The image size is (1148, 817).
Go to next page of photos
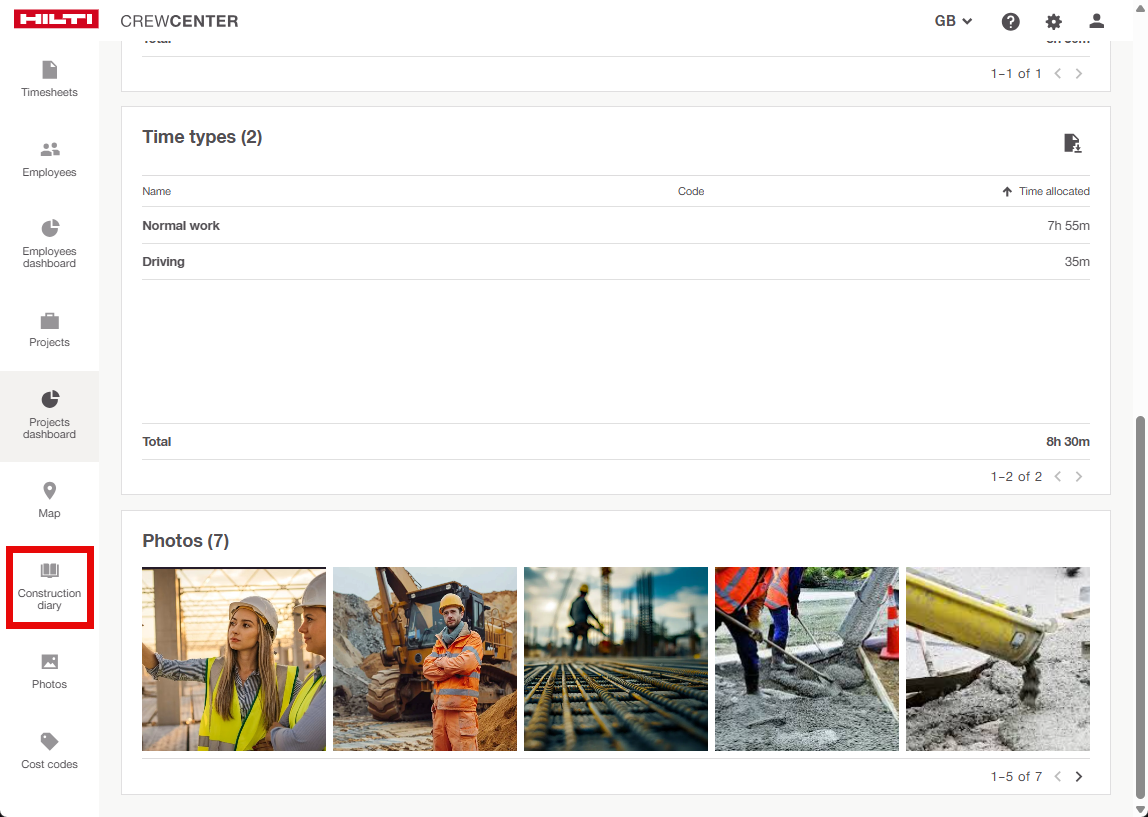tap(1078, 777)
